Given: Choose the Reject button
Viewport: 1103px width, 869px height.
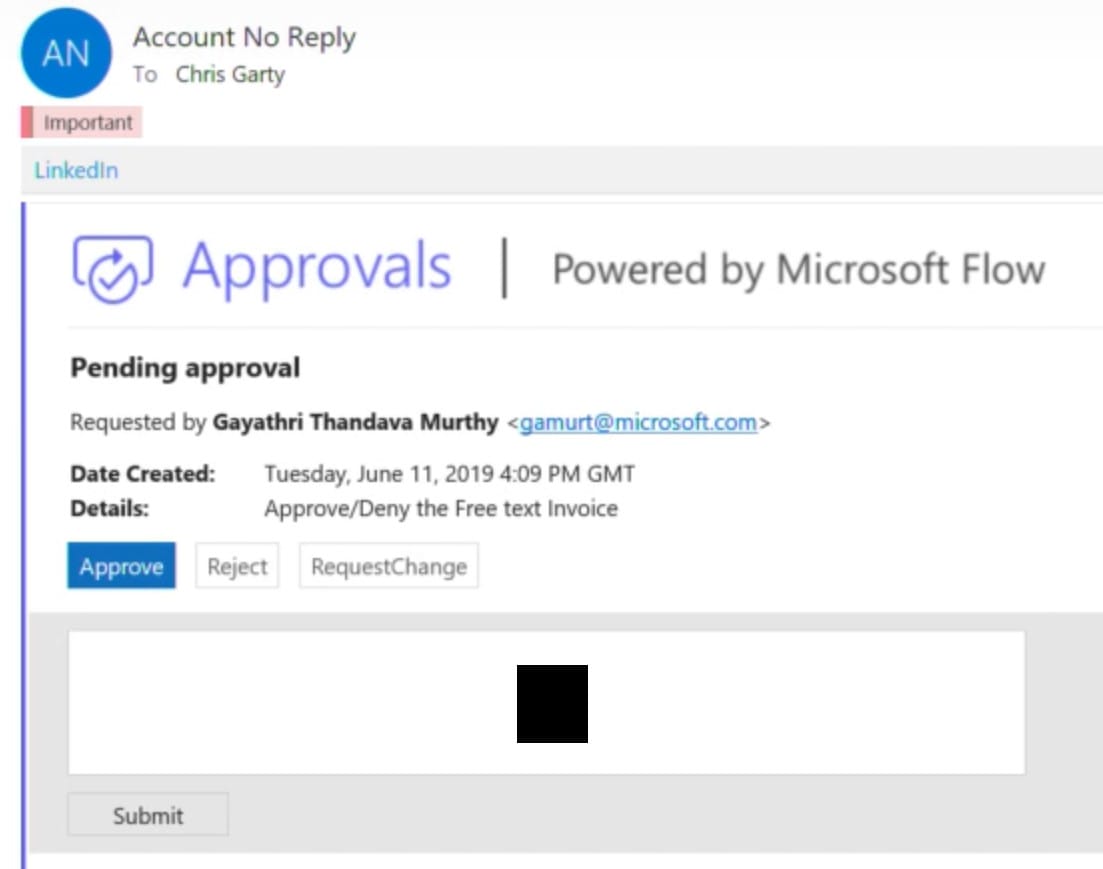Looking at the screenshot, I should tap(237, 567).
